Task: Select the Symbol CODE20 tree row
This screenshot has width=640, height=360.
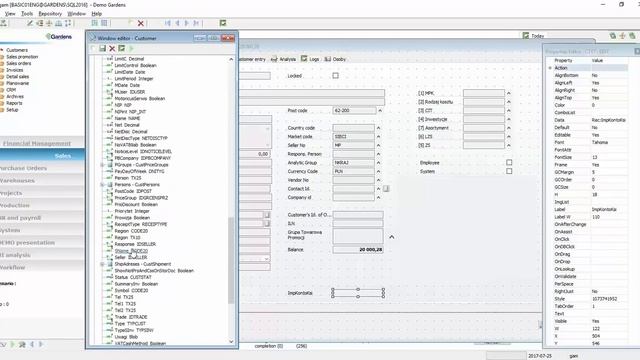Action: [x=131, y=291]
